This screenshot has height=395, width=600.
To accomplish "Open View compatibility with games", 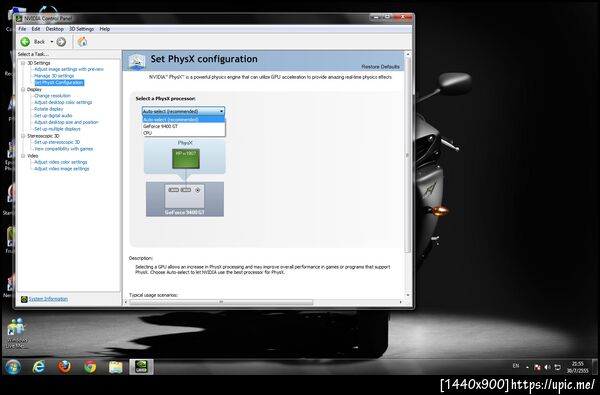I will coord(64,149).
